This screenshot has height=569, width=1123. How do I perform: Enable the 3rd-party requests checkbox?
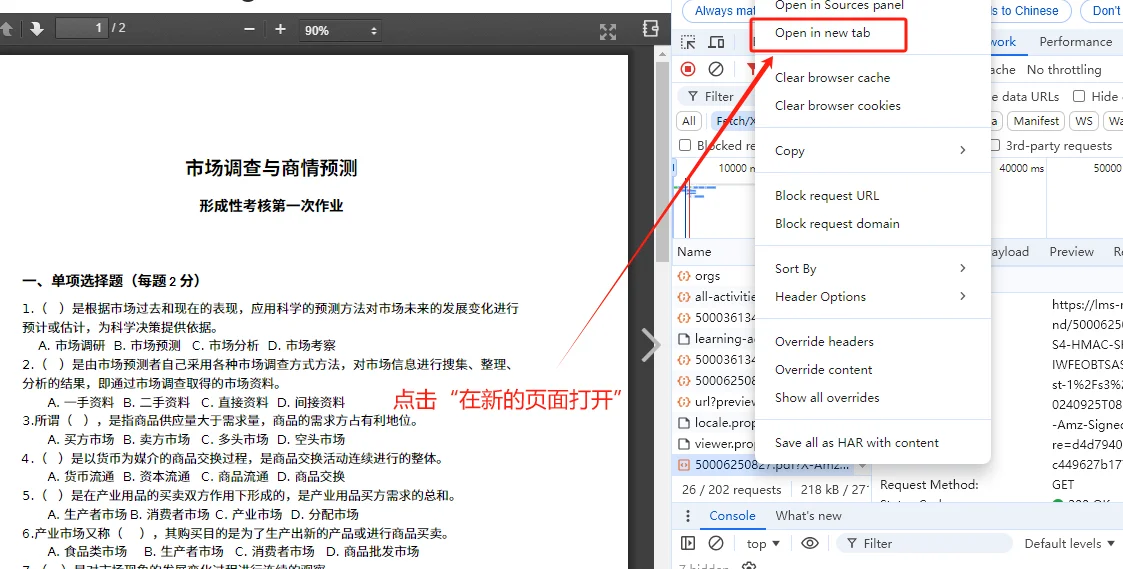tap(995, 145)
